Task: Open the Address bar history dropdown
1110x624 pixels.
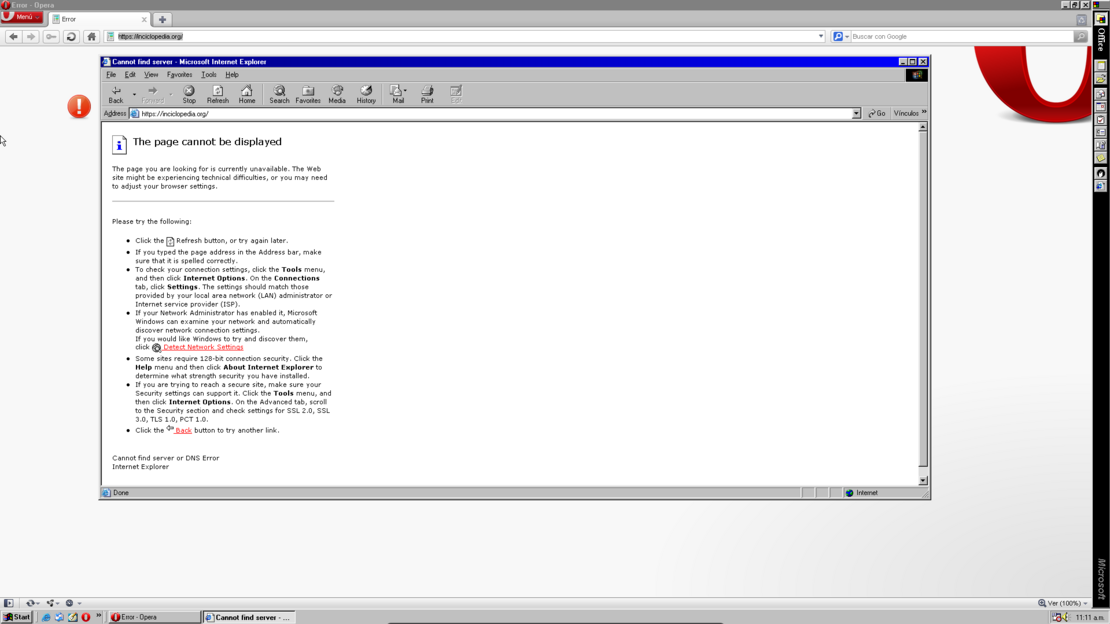Action: point(857,113)
